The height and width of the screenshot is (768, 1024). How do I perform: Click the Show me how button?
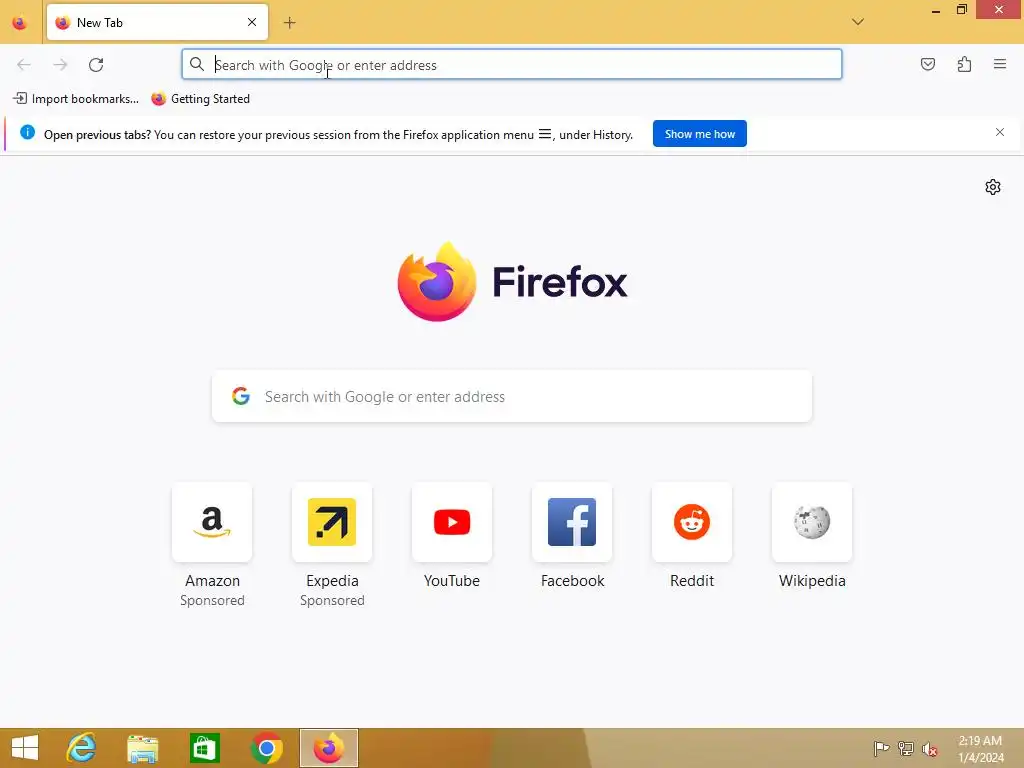point(699,134)
